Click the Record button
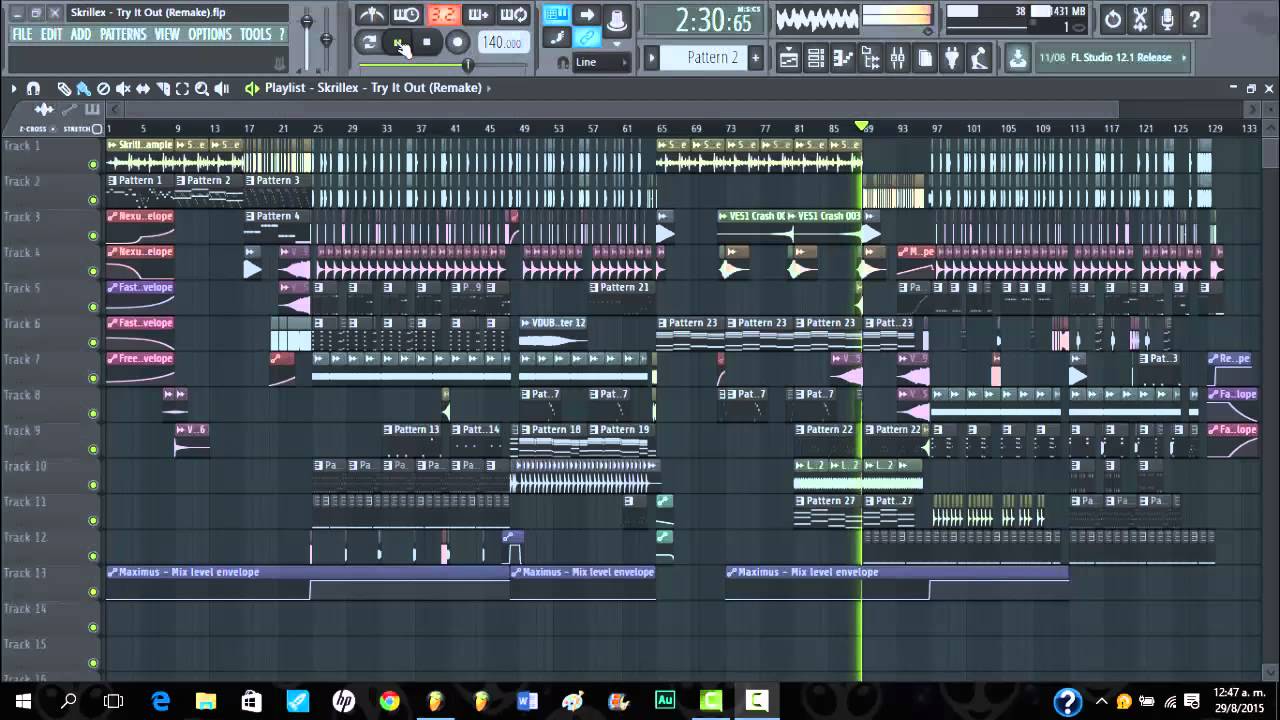The image size is (1280, 720). pos(457,42)
